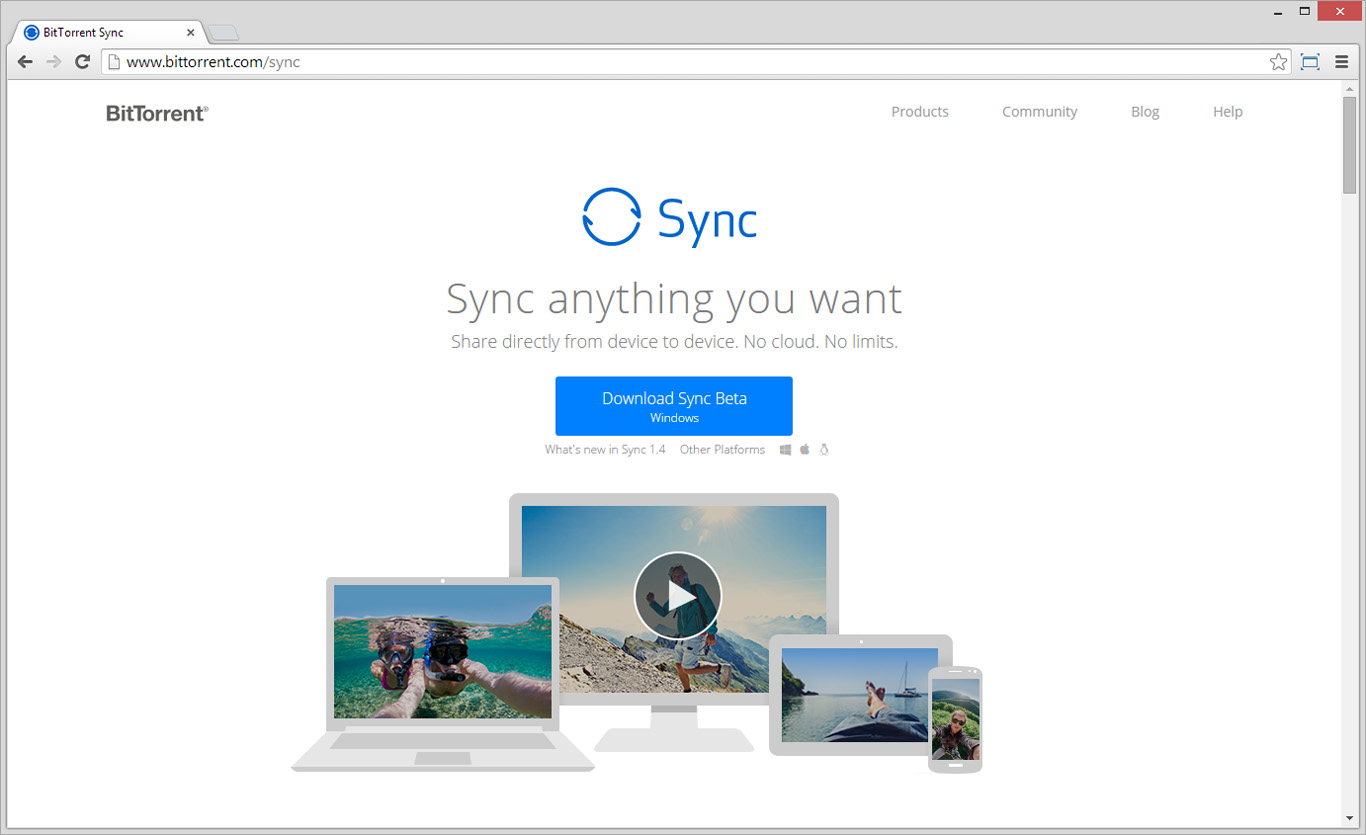
Task: Open the Chrome hamburger menu
Action: click(x=1342, y=62)
